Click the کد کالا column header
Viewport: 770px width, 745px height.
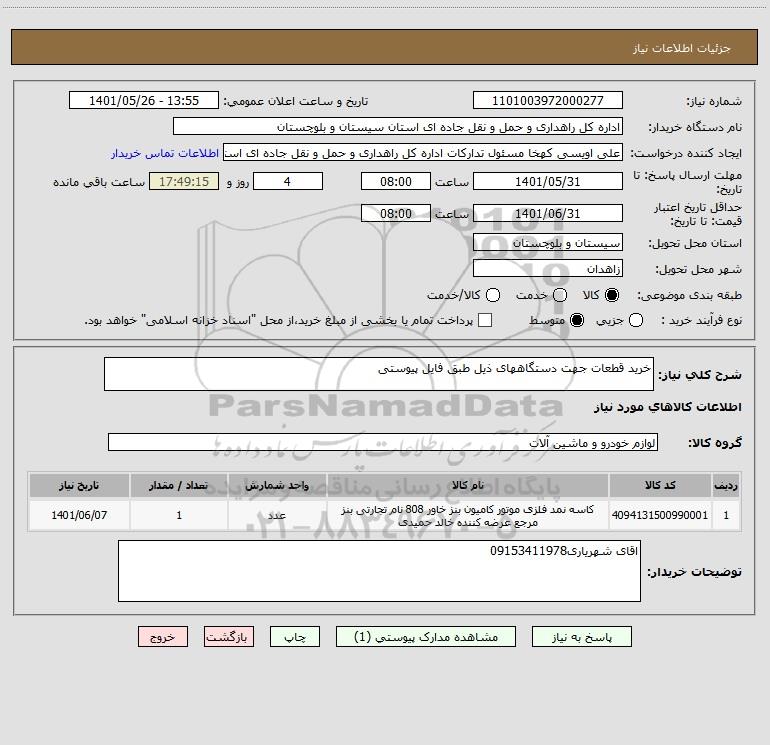pos(660,485)
